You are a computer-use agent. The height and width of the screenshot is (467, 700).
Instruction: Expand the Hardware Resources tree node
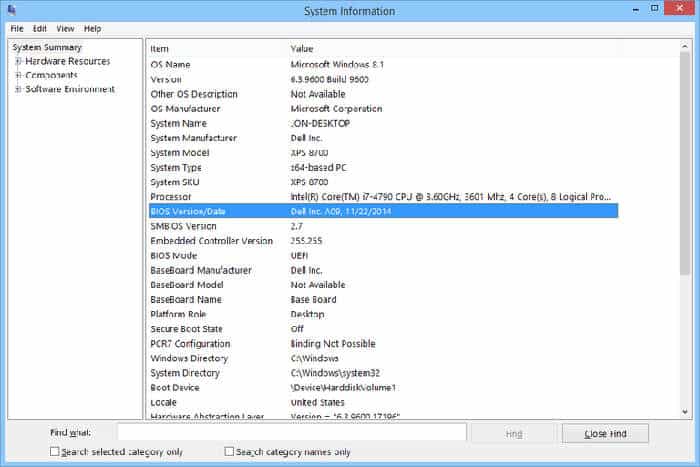(x=18, y=61)
